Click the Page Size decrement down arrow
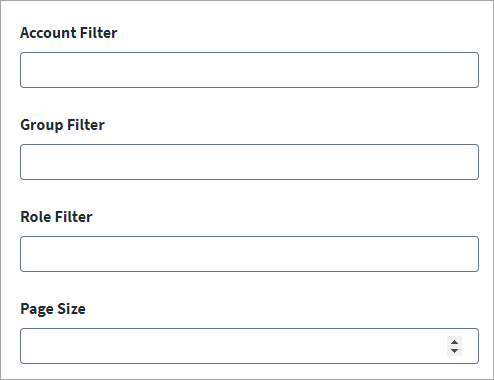Viewport: 494px width, 380px height. tap(454, 351)
